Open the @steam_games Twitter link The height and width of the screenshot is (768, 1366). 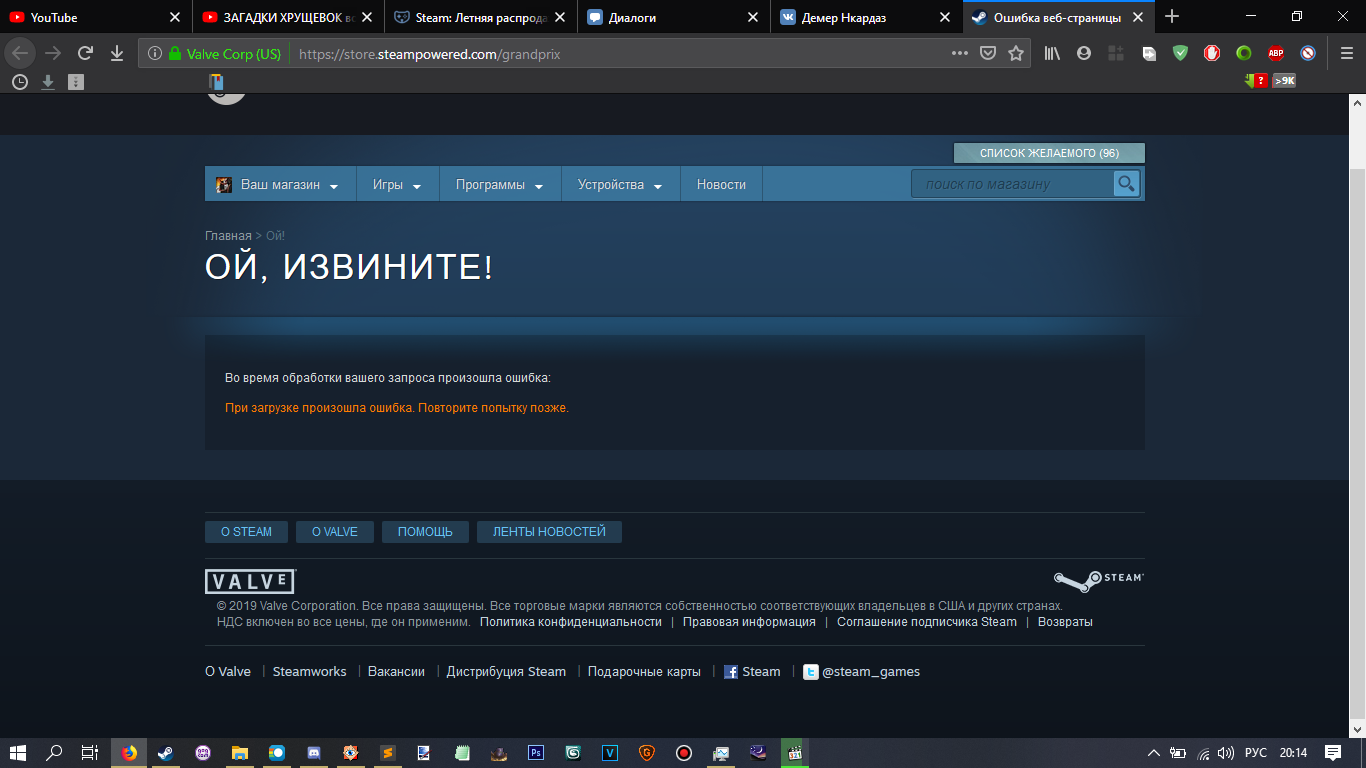(862, 672)
